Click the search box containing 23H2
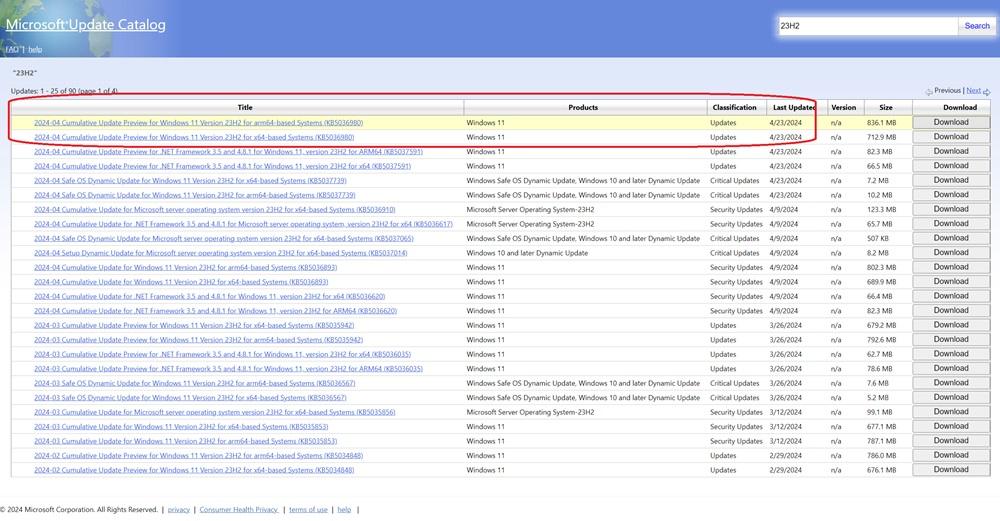This screenshot has width=1000, height=521. [x=866, y=26]
